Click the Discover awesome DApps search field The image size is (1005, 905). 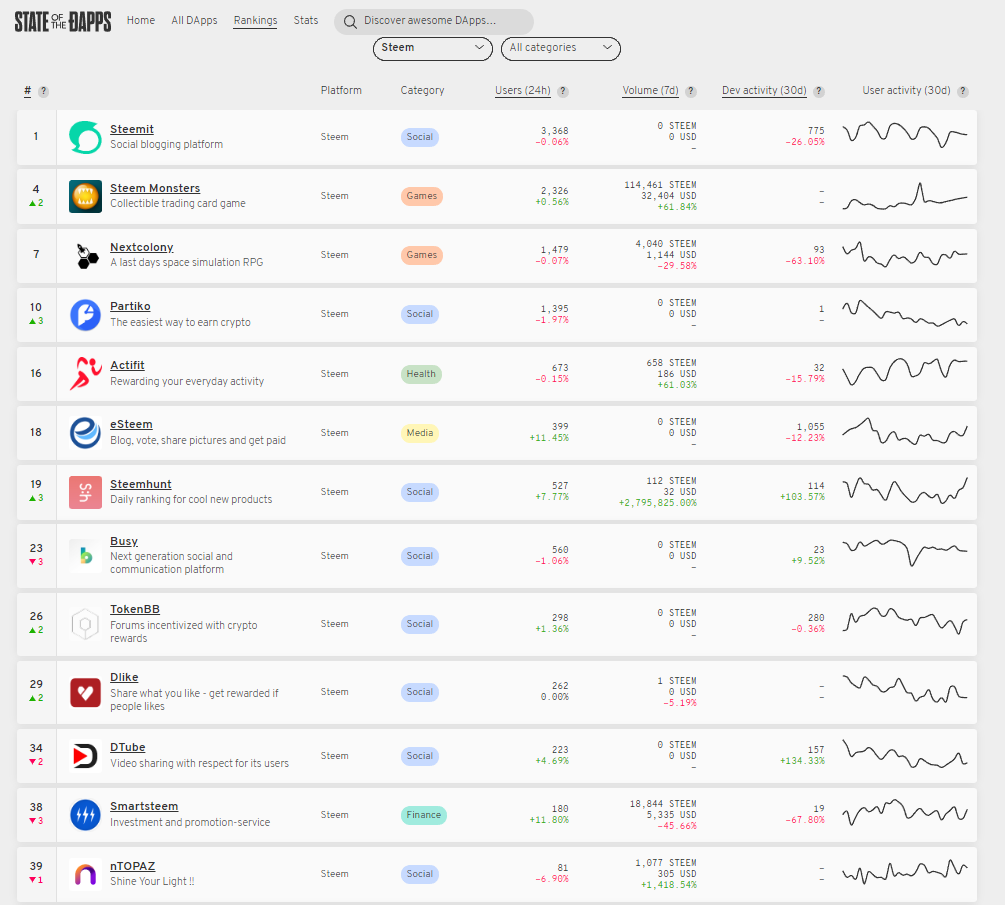(x=434, y=22)
